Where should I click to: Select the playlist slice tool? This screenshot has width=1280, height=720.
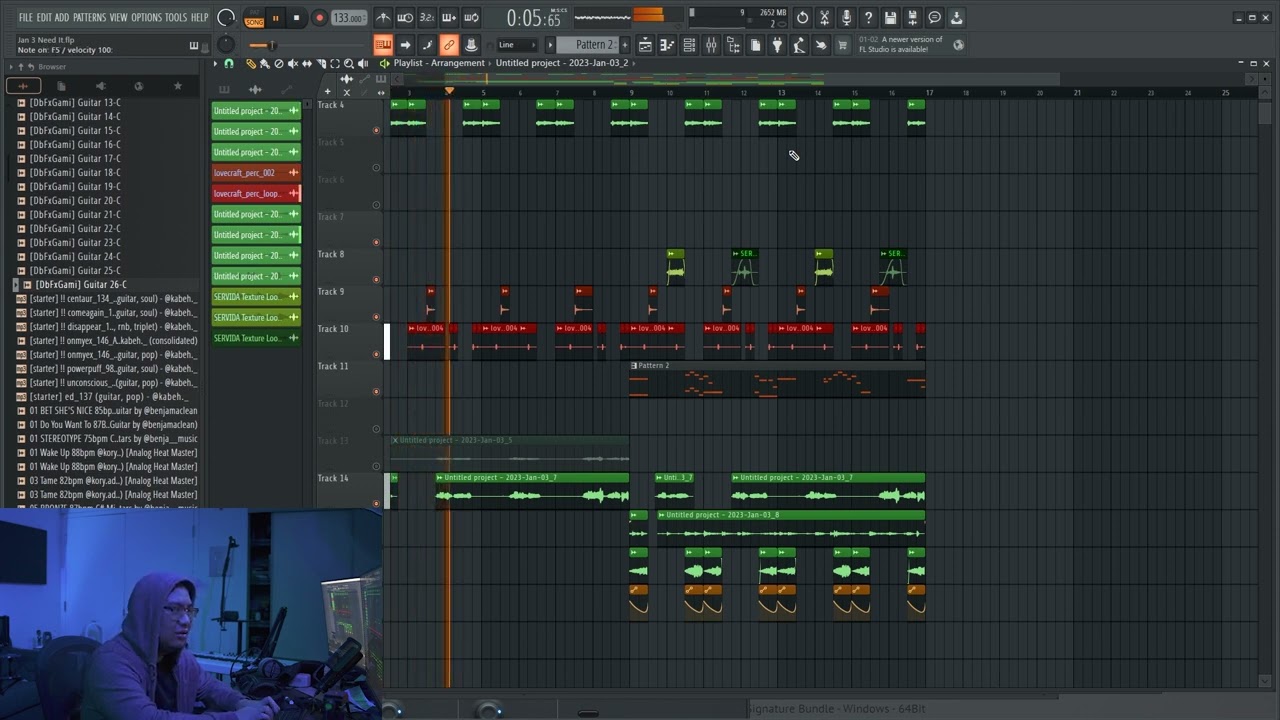point(321,63)
